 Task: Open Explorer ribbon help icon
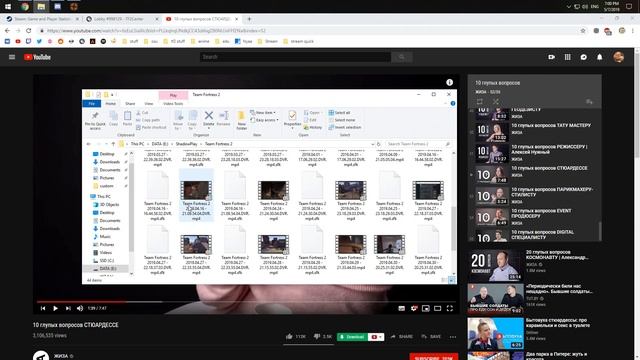tap(453, 104)
